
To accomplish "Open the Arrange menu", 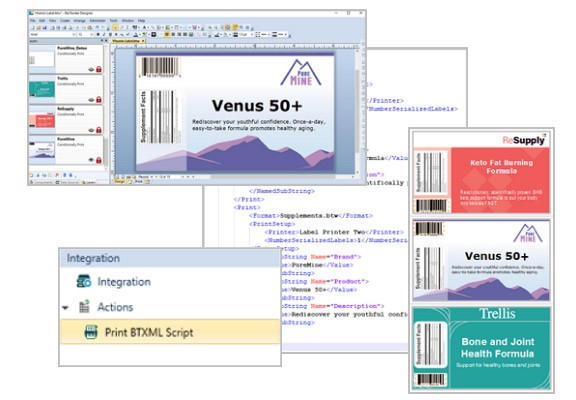I will (80, 21).
